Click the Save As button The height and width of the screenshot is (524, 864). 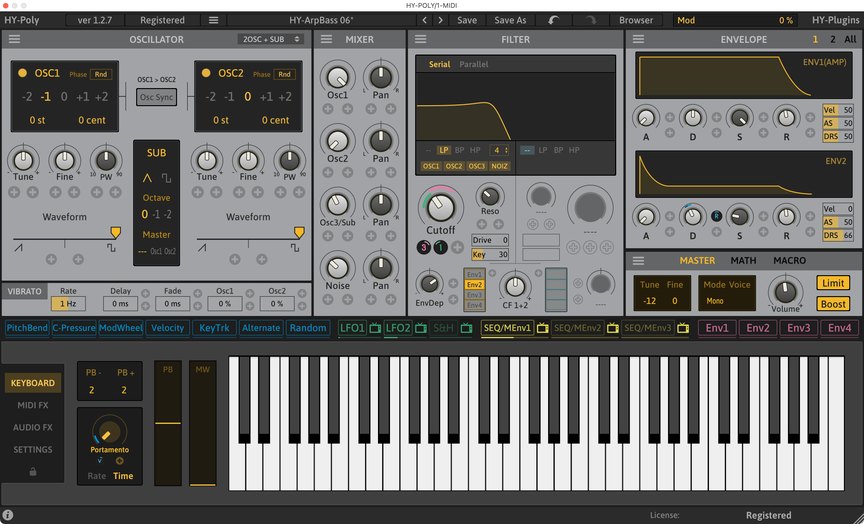point(510,20)
